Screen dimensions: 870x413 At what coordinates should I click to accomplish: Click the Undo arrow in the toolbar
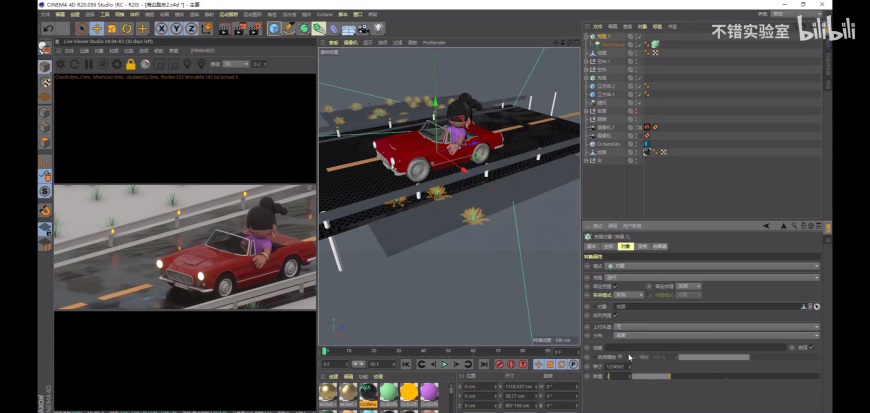[49, 29]
